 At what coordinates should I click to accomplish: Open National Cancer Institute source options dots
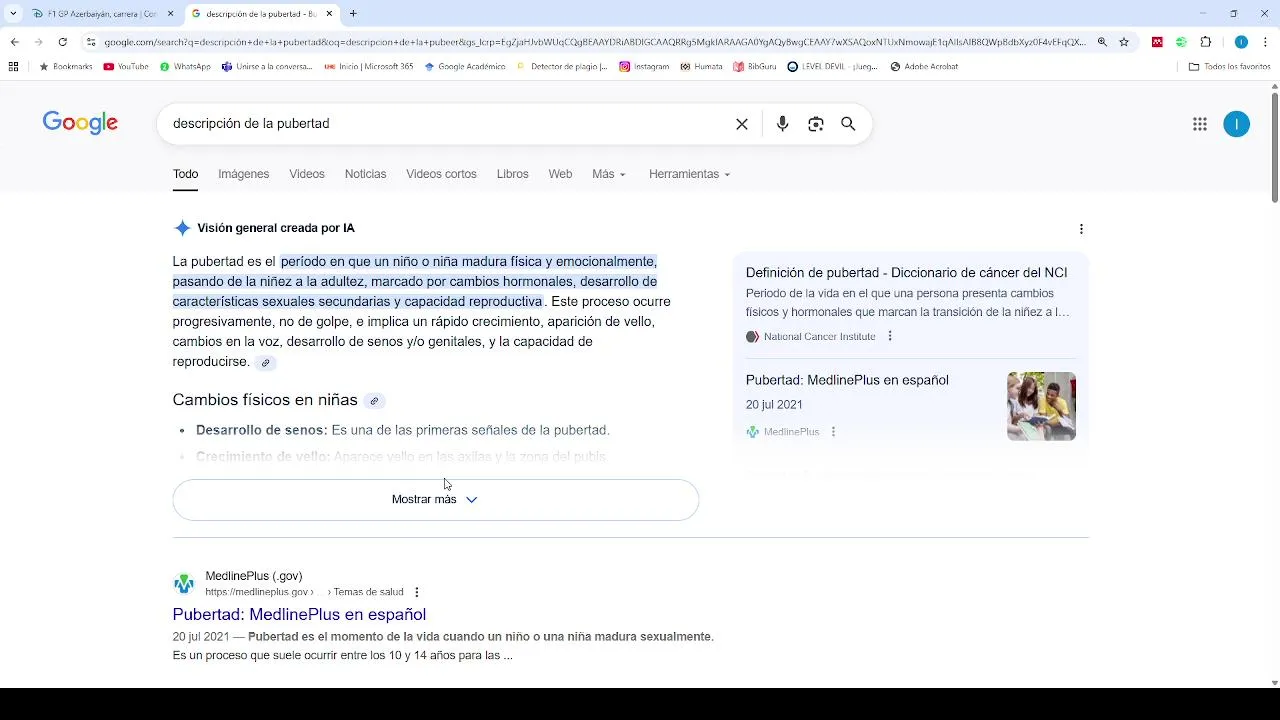pos(890,336)
